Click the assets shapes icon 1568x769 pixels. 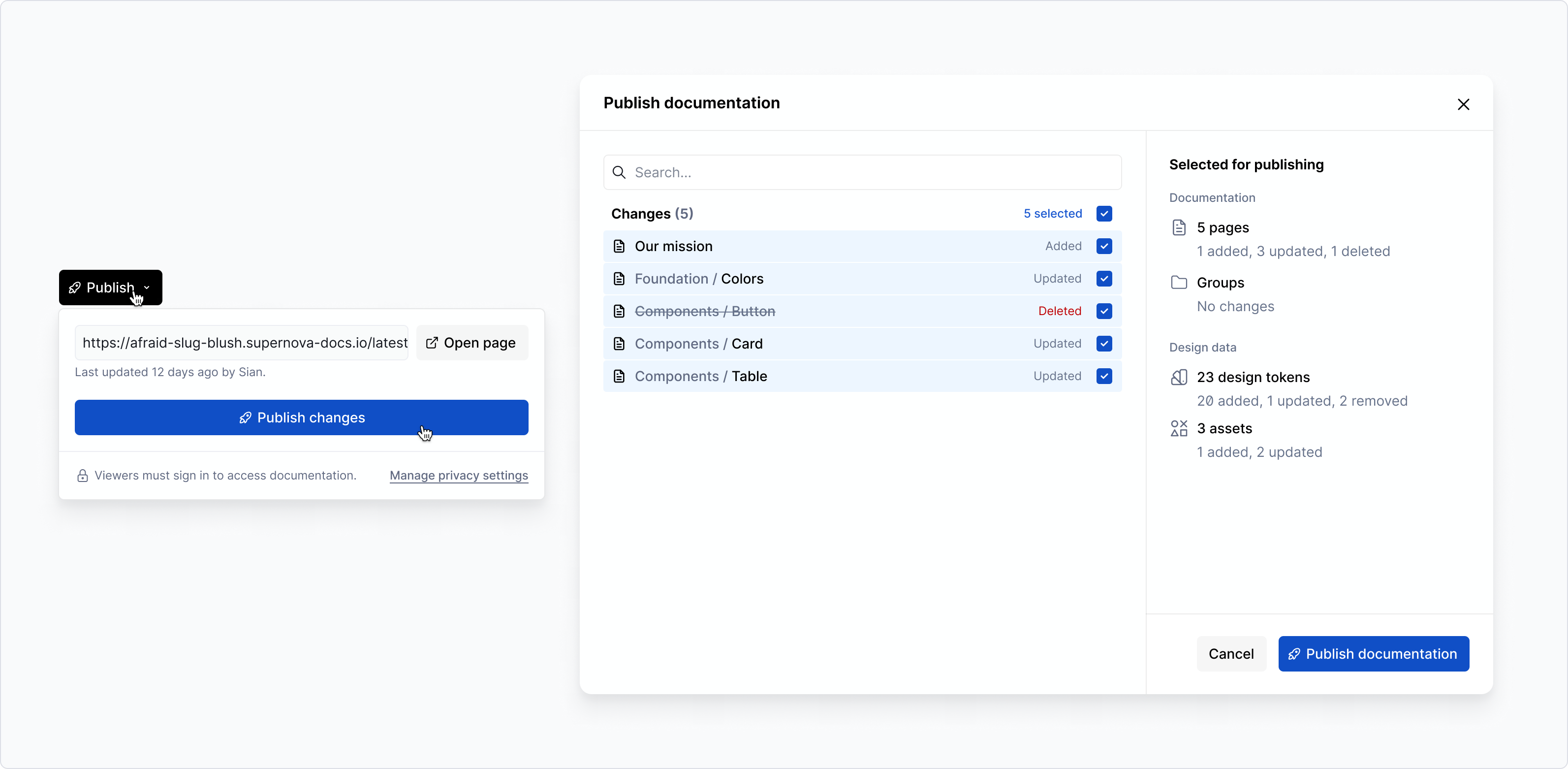pos(1179,429)
